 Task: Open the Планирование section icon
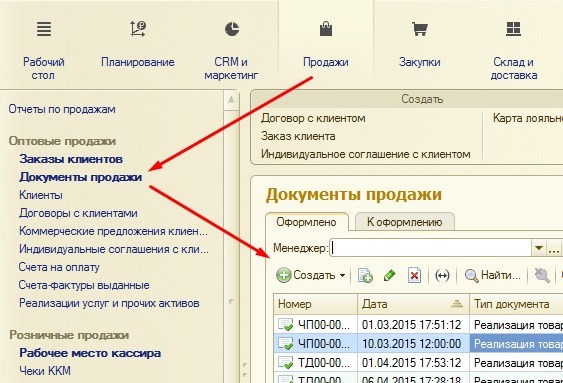138,29
